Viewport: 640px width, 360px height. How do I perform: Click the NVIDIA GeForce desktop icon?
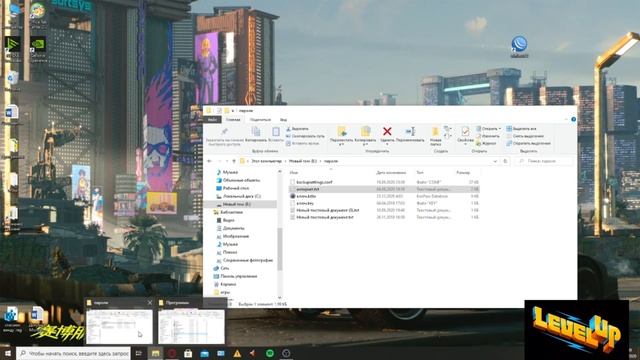pyautogui.click(x=38, y=44)
